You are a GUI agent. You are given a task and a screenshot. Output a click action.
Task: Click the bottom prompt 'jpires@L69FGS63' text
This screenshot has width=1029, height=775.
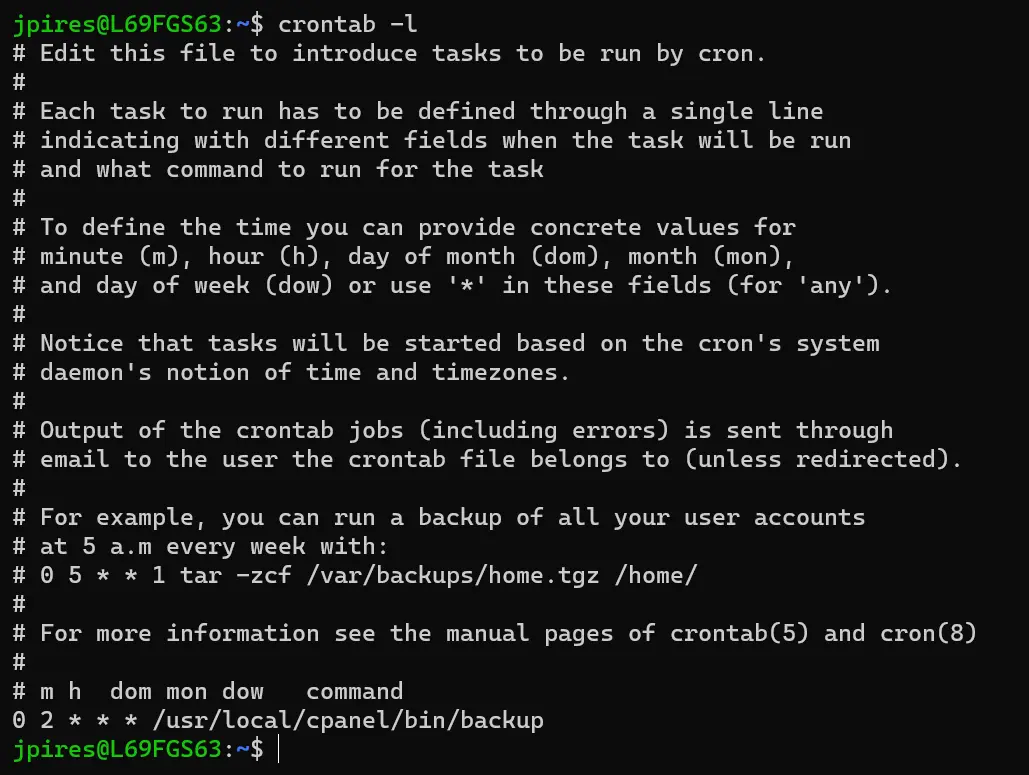tap(117, 749)
